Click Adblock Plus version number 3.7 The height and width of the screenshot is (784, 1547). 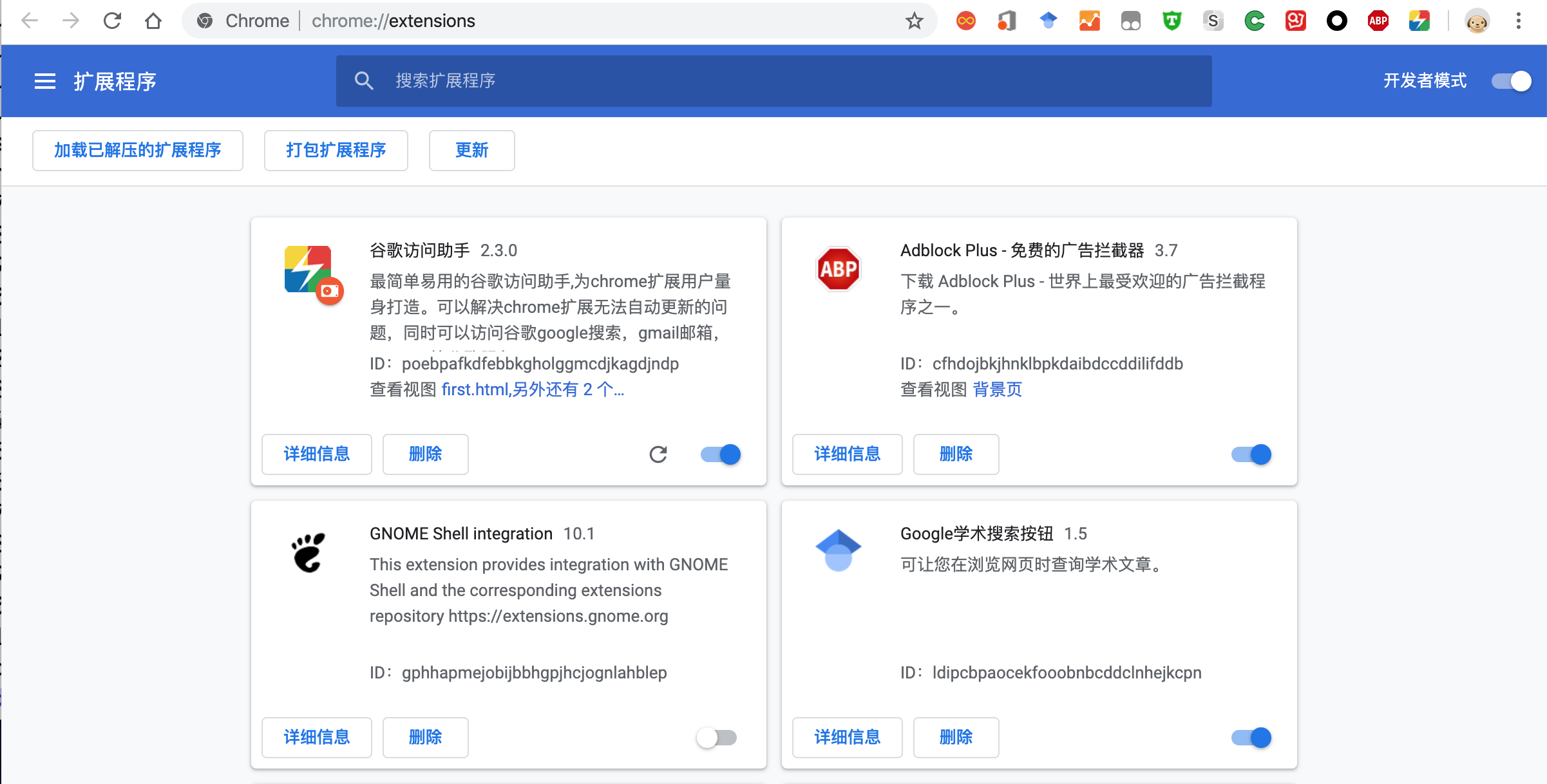click(1166, 250)
